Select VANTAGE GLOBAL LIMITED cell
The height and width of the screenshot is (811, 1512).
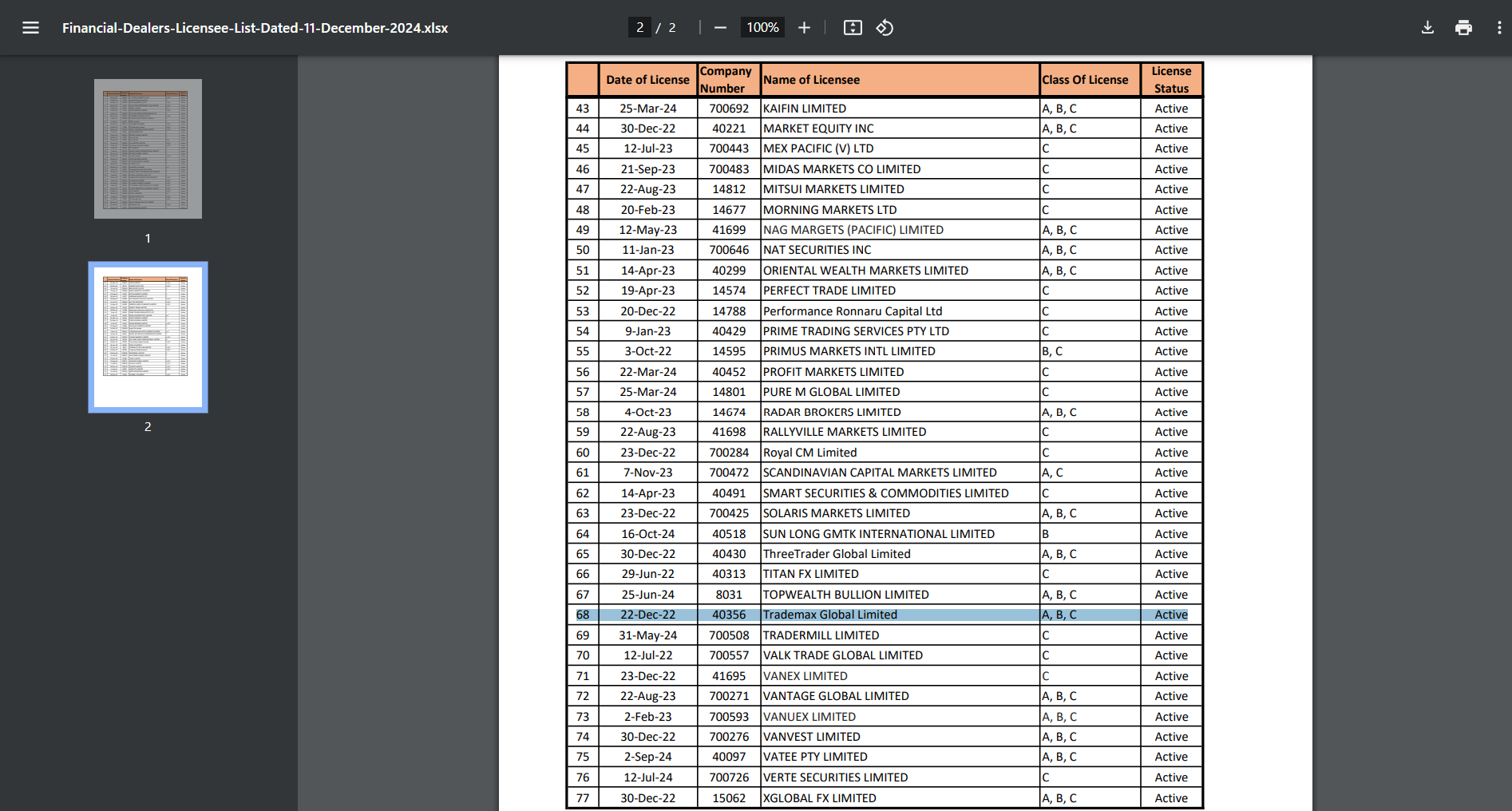click(900, 696)
